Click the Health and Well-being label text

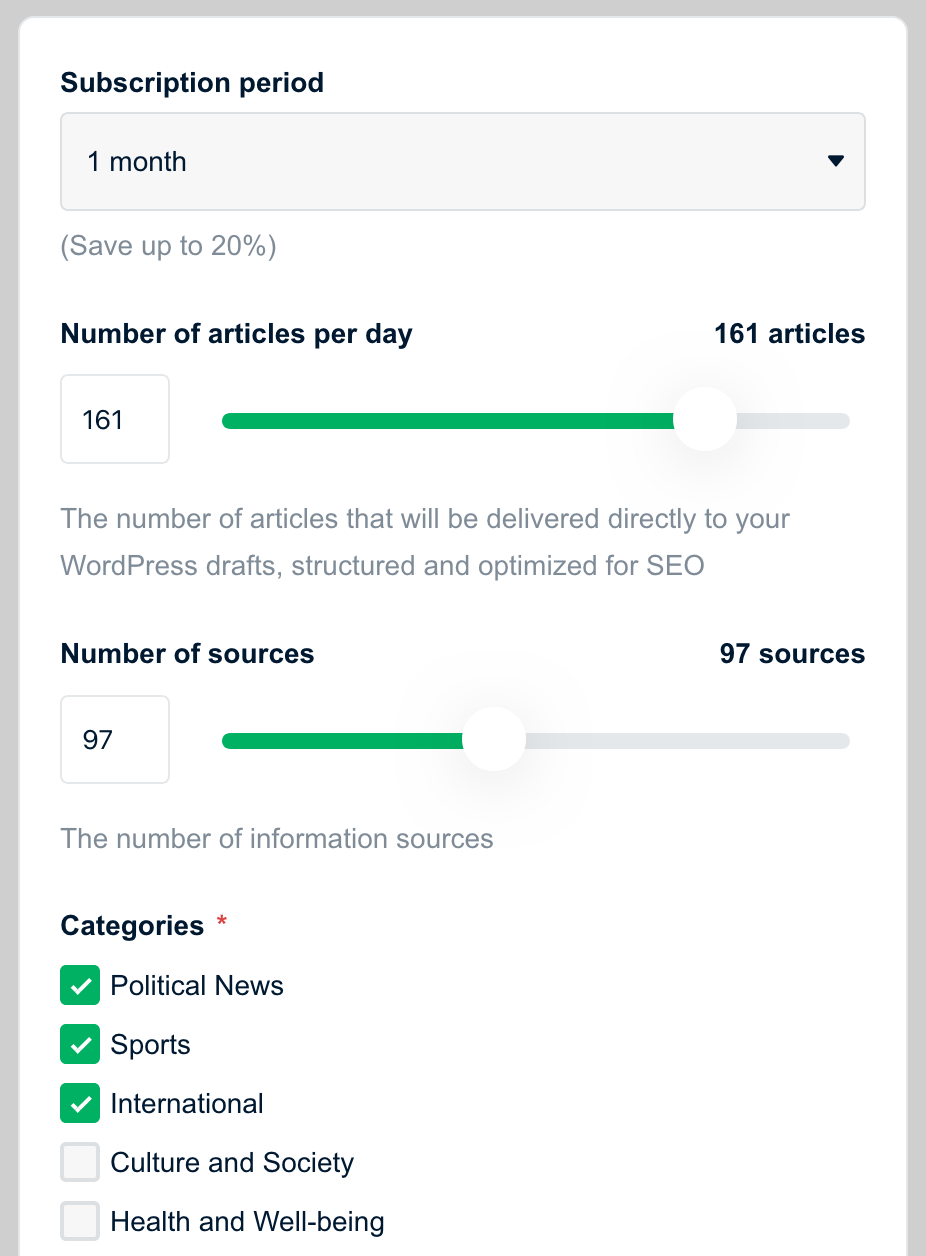247,1222
